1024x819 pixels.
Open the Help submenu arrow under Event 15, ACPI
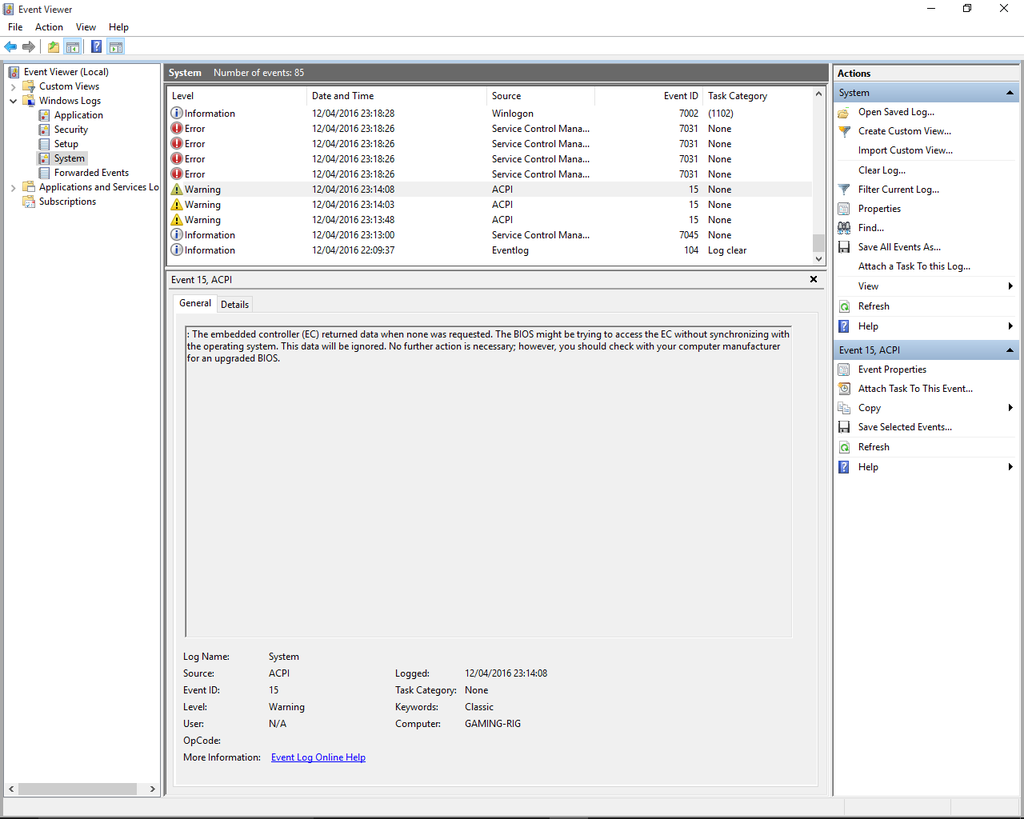(1010, 466)
